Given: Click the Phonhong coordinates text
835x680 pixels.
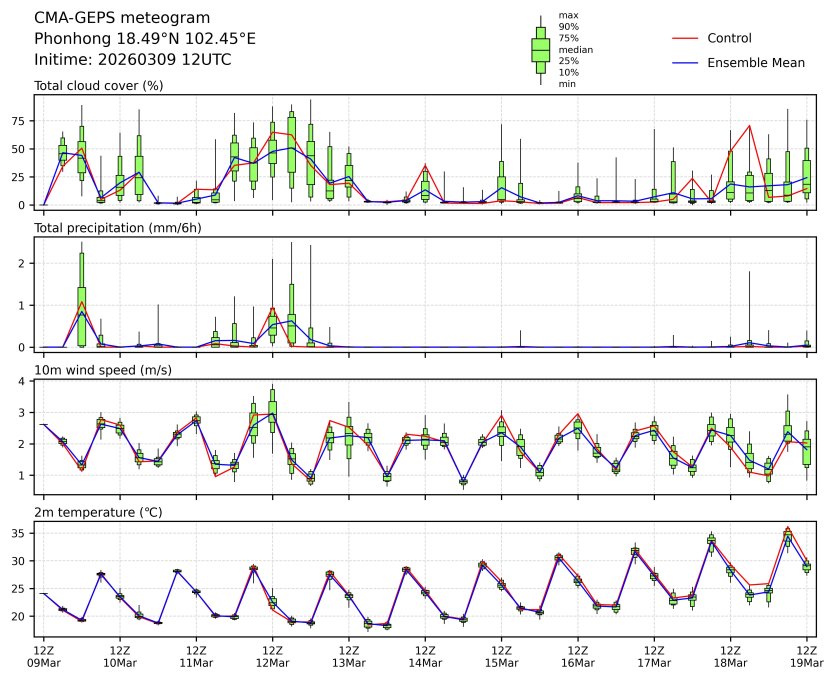Looking at the screenshot, I should pyautogui.click(x=145, y=38).
